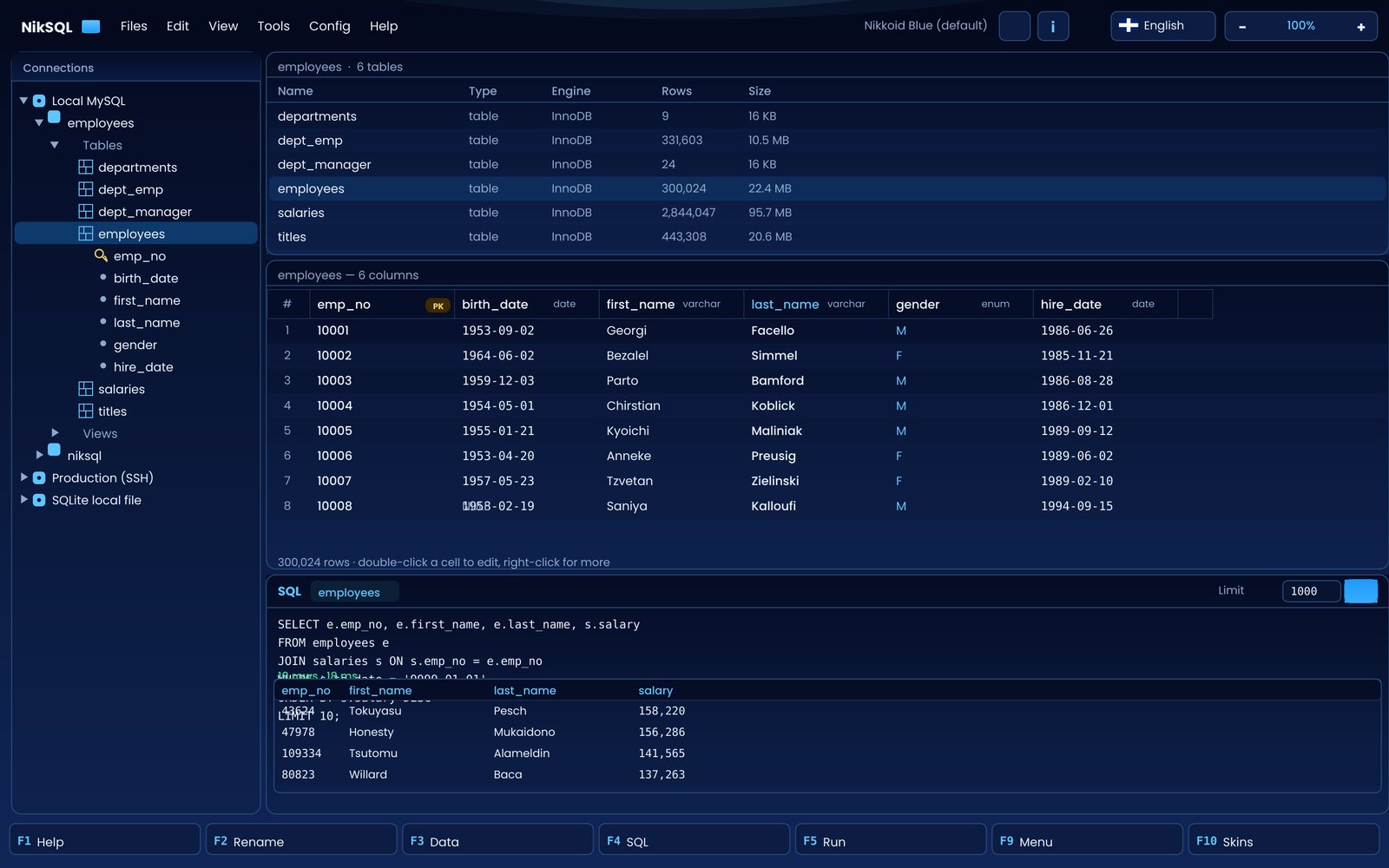Open the info 'i' button
Viewport: 1389px width, 868px height.
[x=1053, y=26]
